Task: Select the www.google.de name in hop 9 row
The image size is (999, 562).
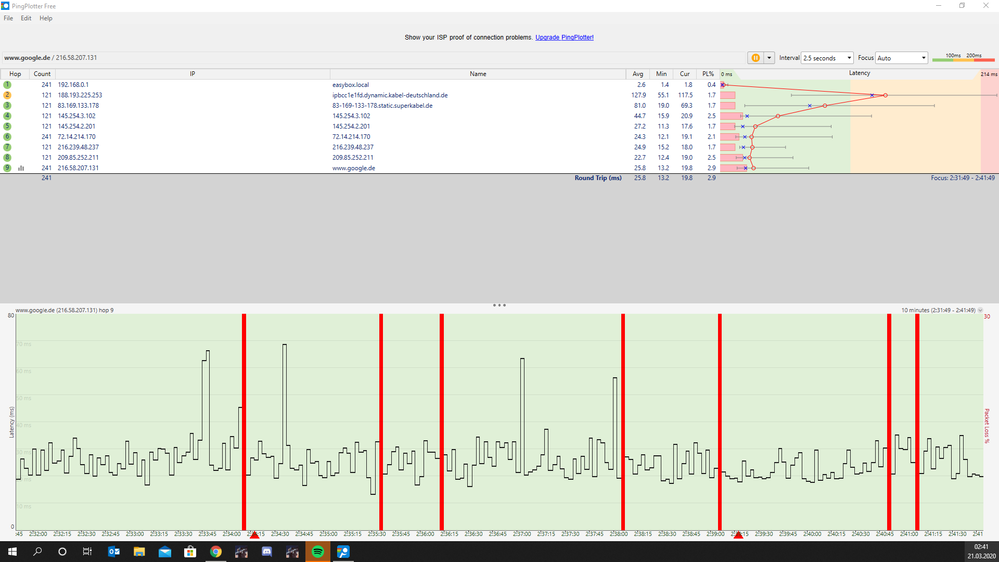Action: [x=354, y=168]
